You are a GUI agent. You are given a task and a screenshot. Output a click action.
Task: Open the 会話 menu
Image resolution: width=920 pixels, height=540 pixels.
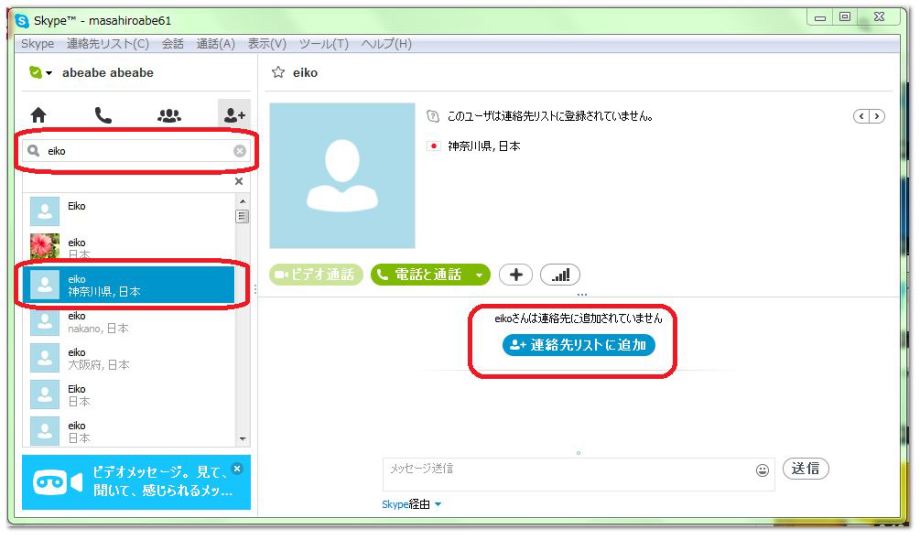pos(172,43)
